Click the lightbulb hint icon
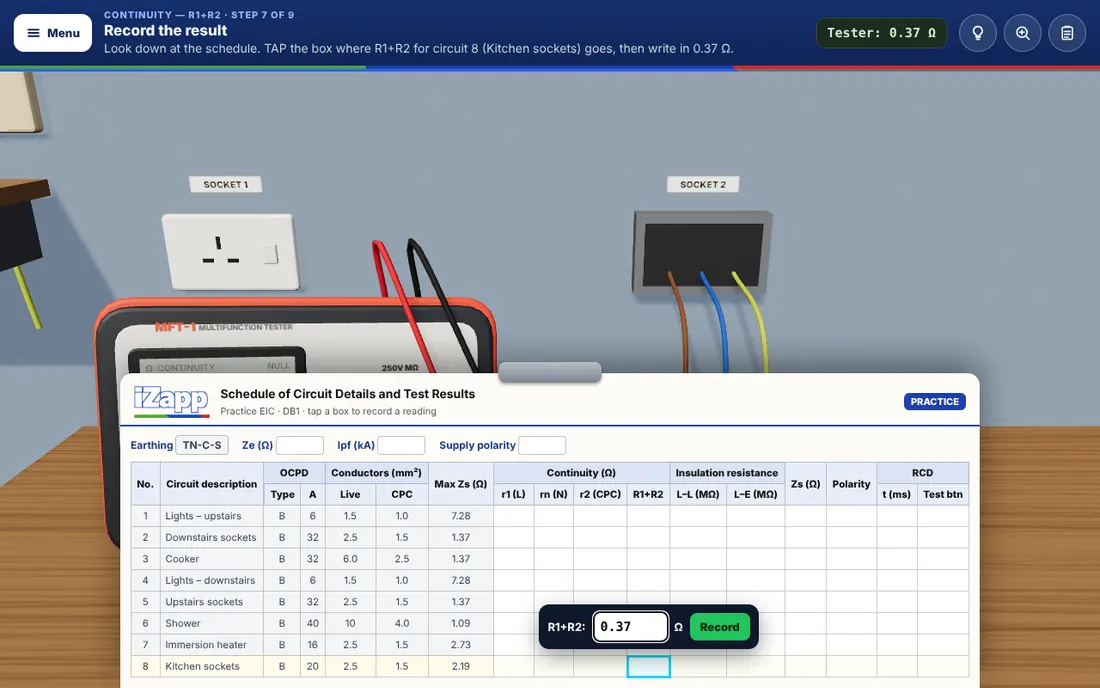1100x688 pixels. pos(977,33)
